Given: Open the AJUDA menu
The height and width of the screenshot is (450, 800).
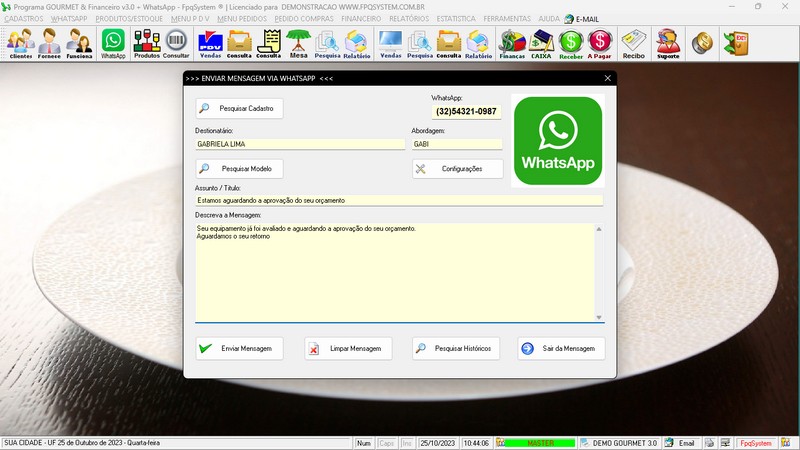Looking at the screenshot, I should (549, 19).
